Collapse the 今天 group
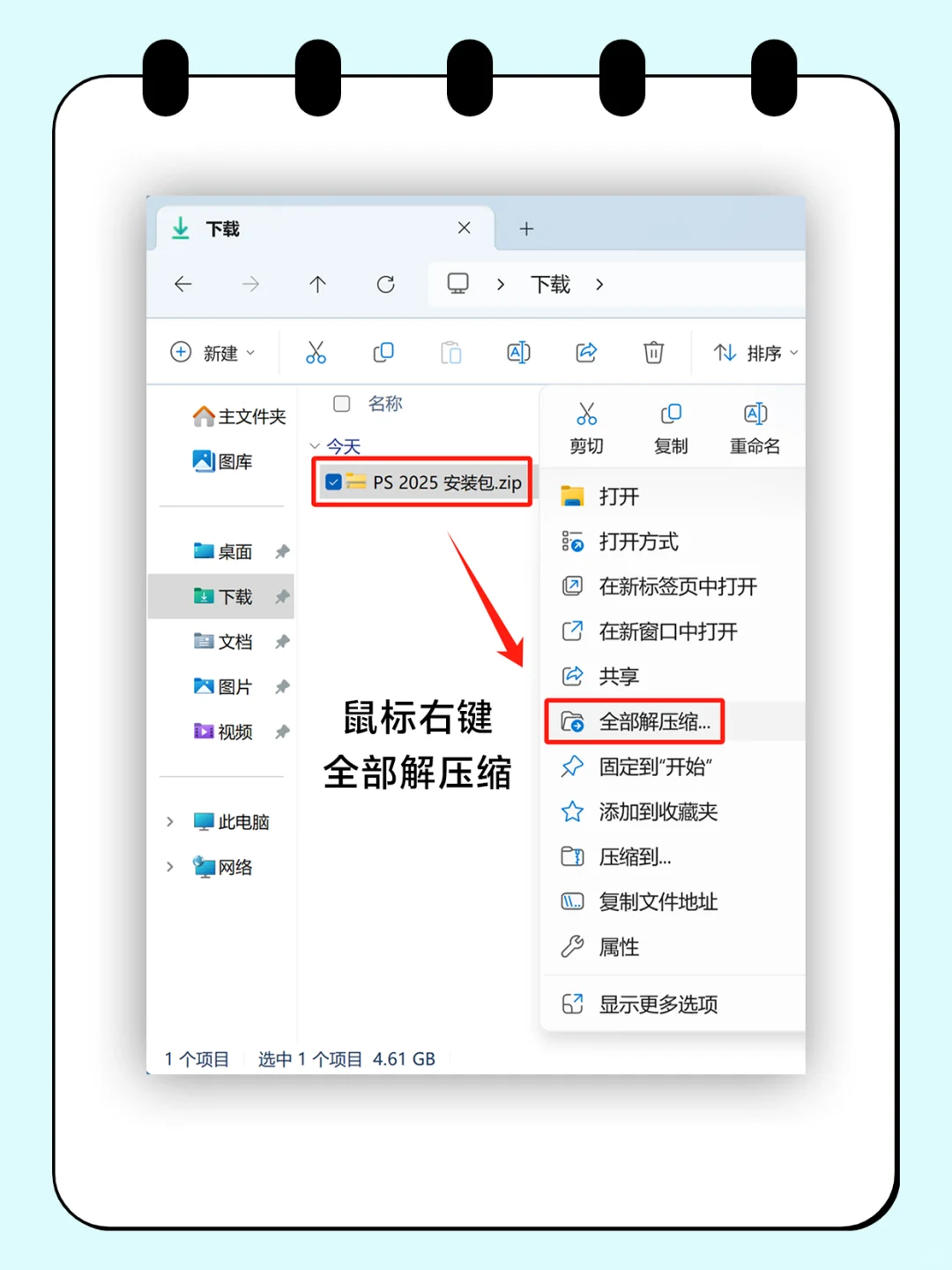This screenshot has height=1270, width=952. tap(315, 446)
